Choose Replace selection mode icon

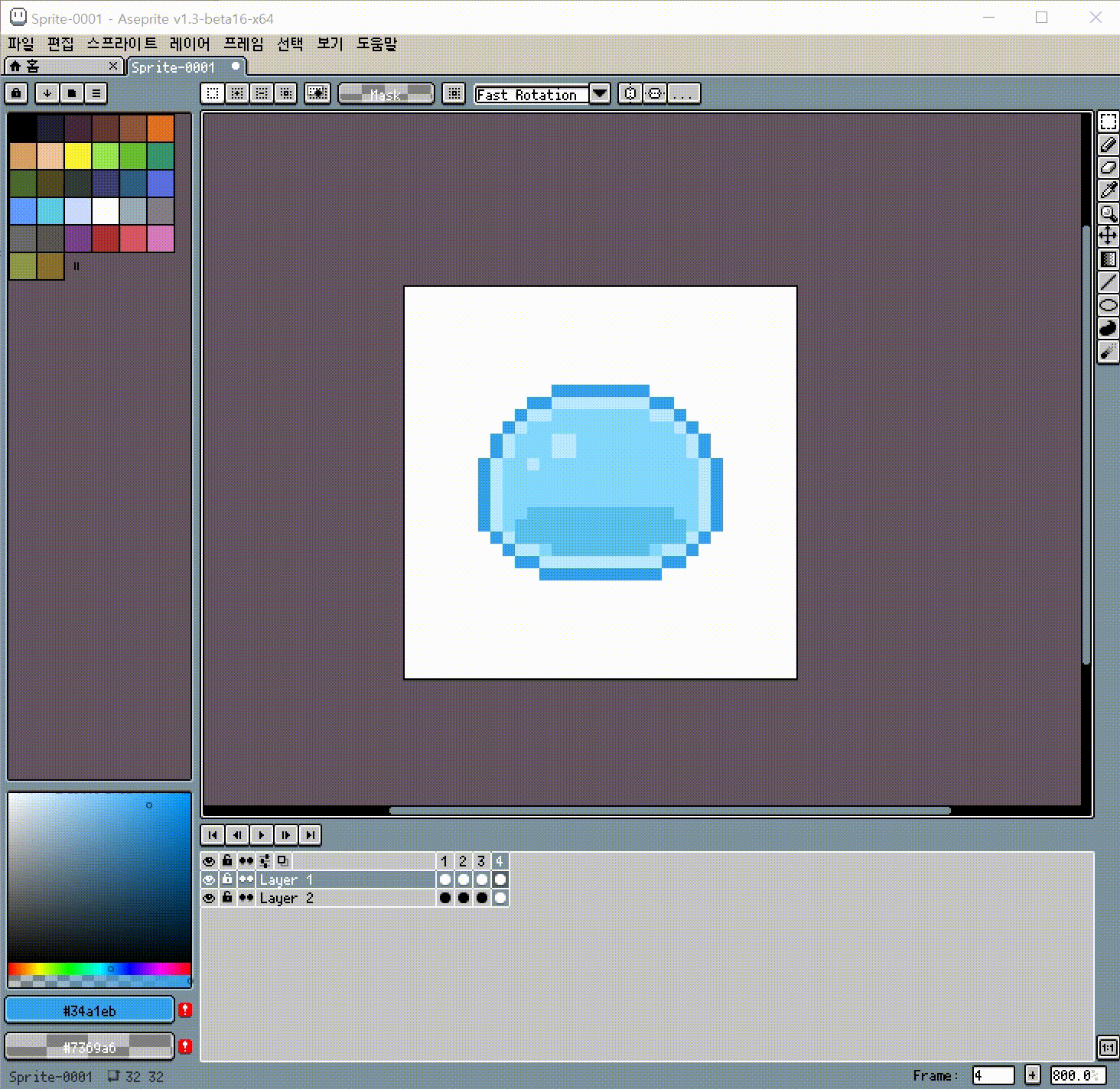click(x=213, y=93)
